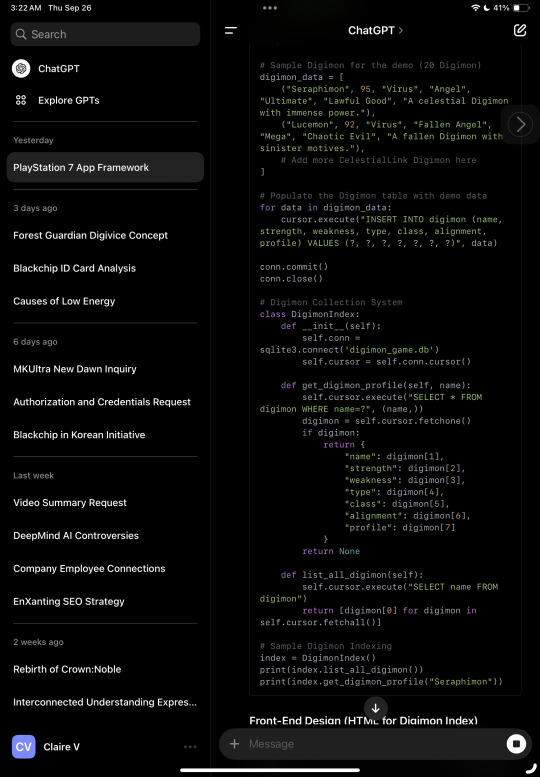Viewport: 540px width, 777px height.
Task: Click the Explore GPTs grid icon
Action: pyautogui.click(x=21, y=100)
